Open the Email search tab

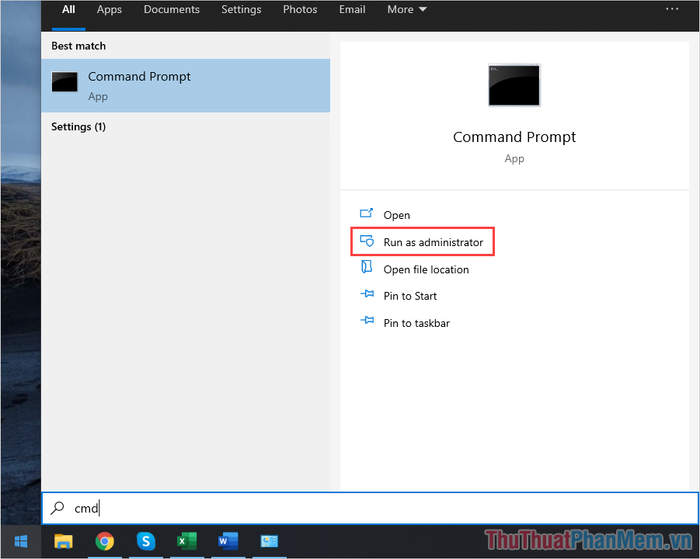click(352, 9)
